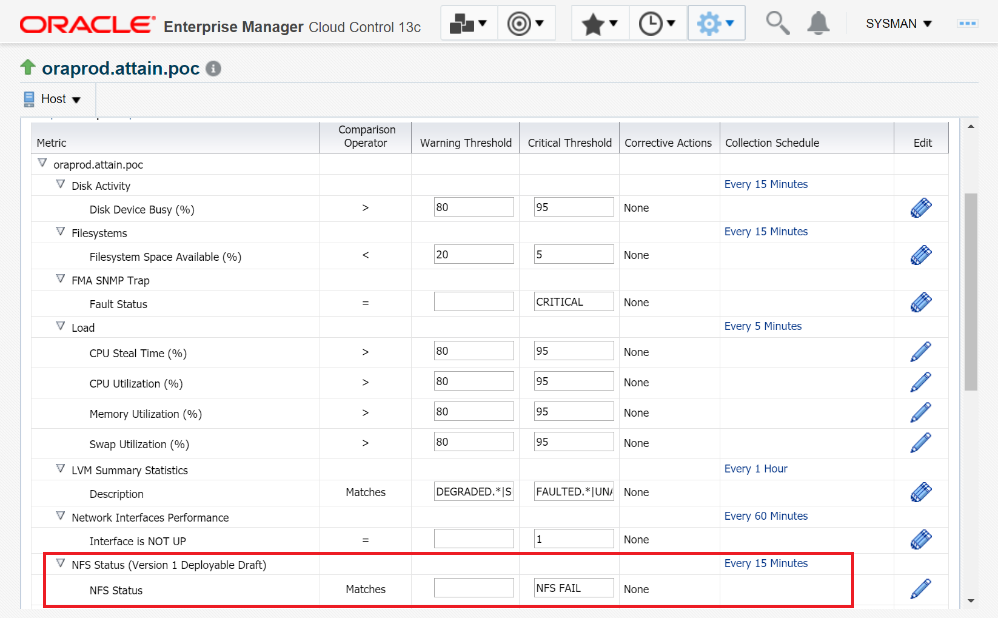Open the Host dropdown menu
Viewport: 998px width, 618px height.
tap(52, 99)
